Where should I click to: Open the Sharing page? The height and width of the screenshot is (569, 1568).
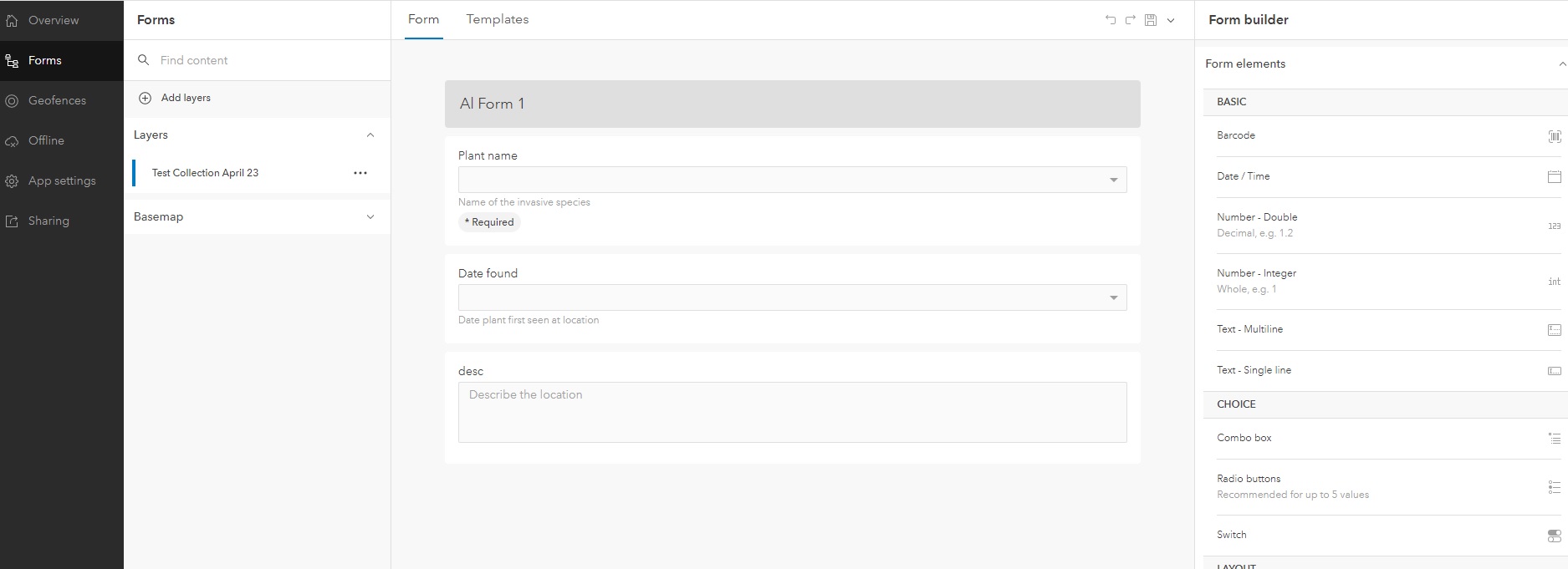49,221
